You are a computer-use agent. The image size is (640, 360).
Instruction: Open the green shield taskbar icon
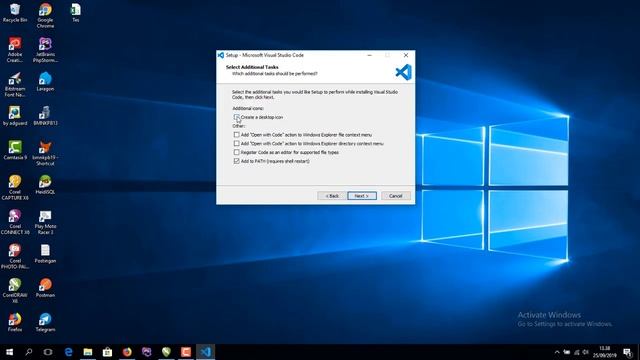166,352
